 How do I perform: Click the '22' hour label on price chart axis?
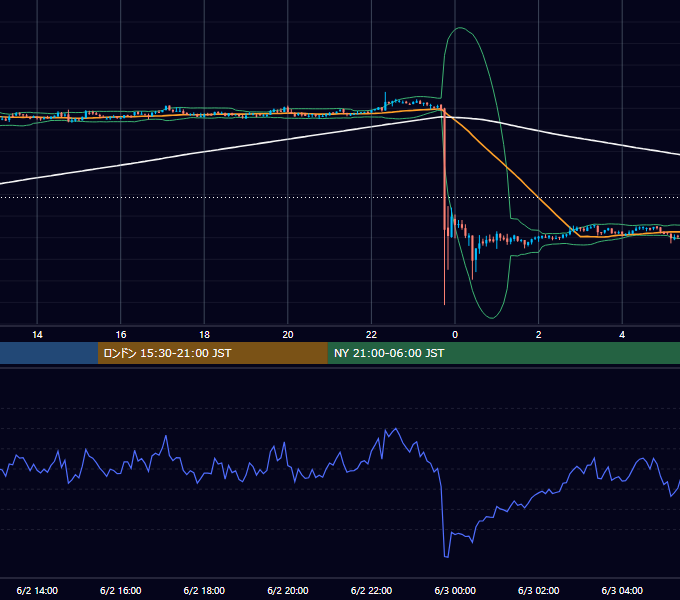click(x=372, y=335)
